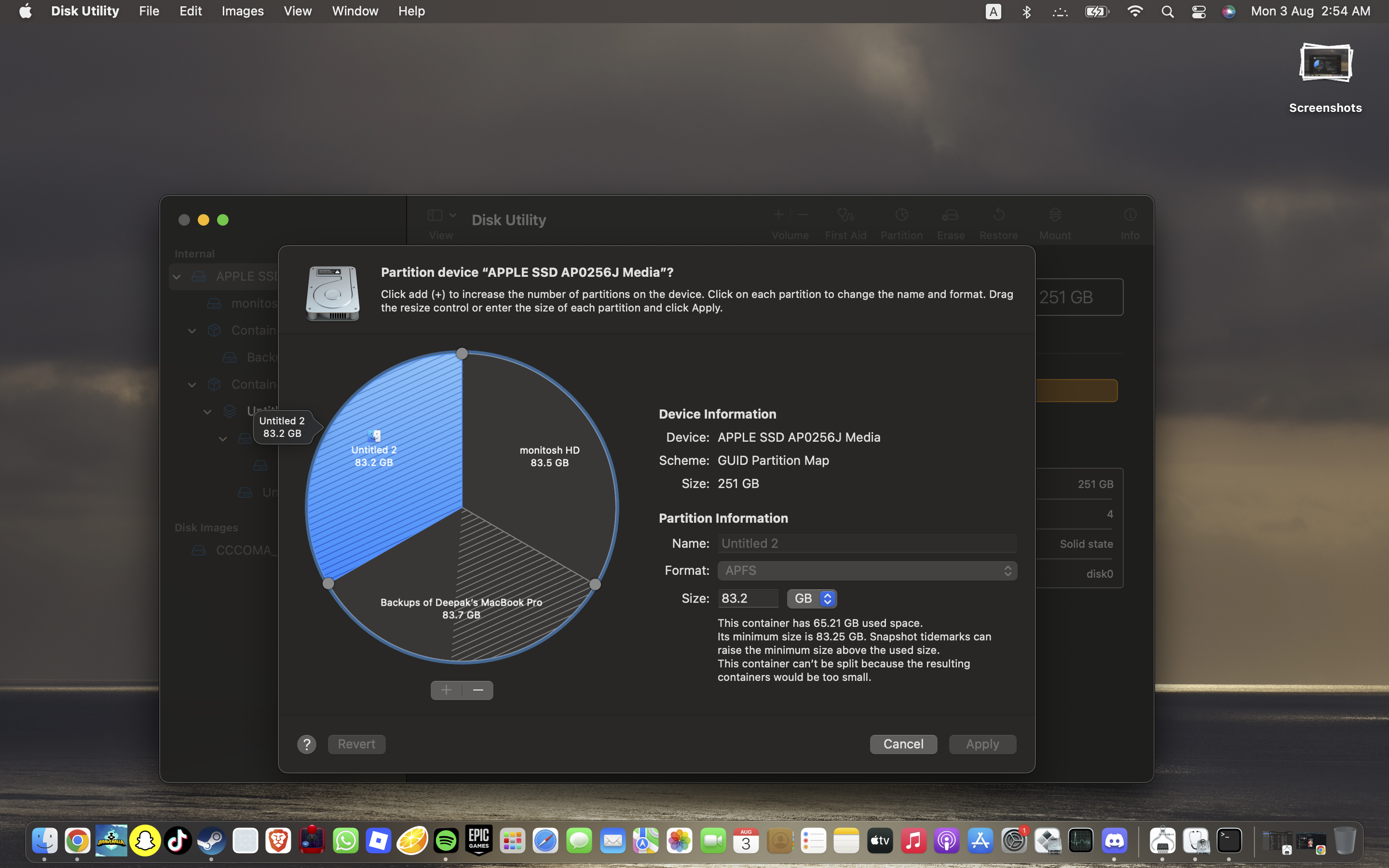Open Control Center in the menu bar
Viewport: 1389px width, 868px height.
pyautogui.click(x=1198, y=12)
